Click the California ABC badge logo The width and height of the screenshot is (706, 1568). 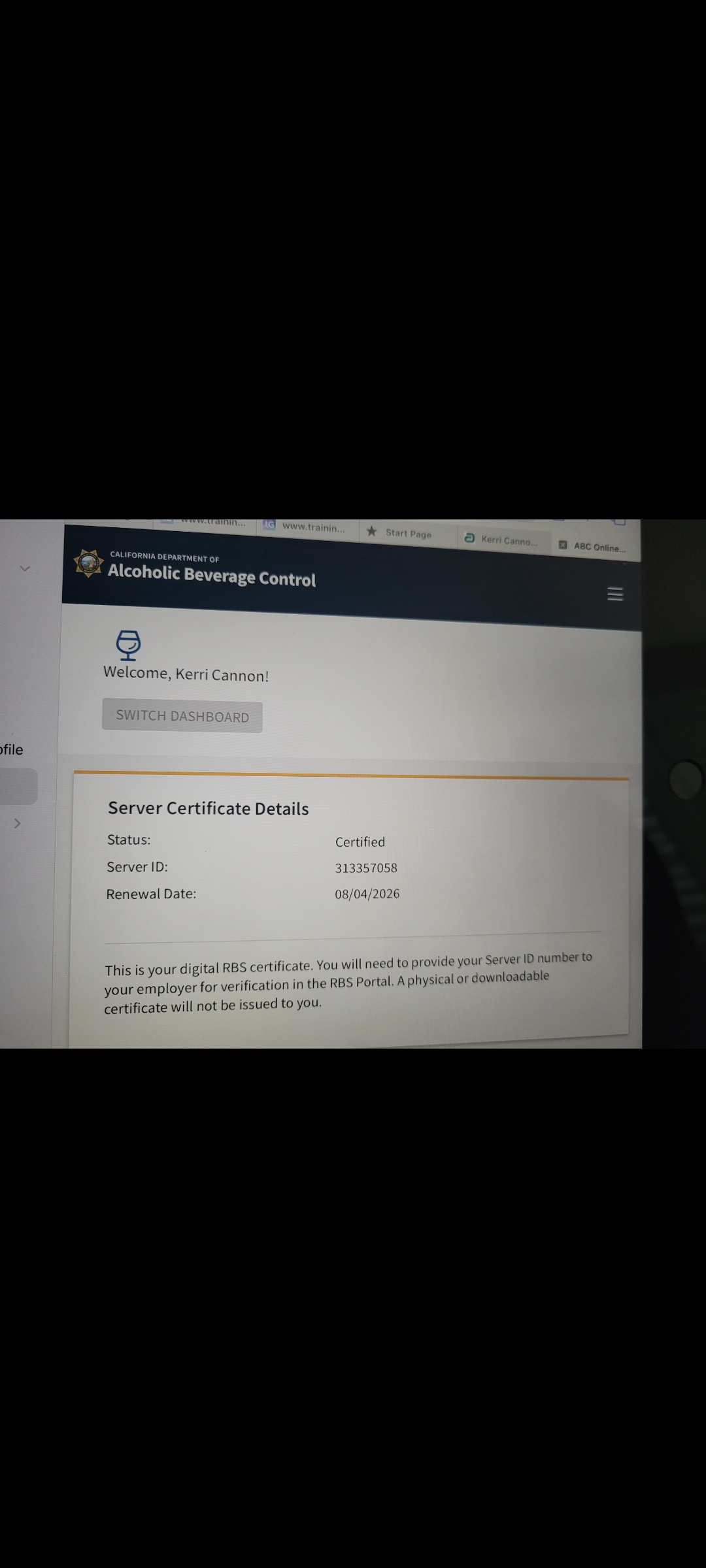(88, 563)
